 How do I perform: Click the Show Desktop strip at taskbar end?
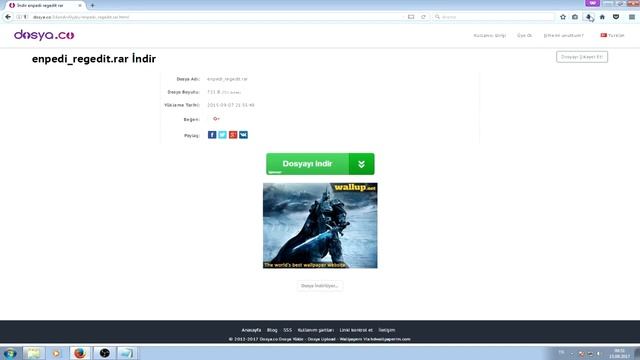pos(637,353)
